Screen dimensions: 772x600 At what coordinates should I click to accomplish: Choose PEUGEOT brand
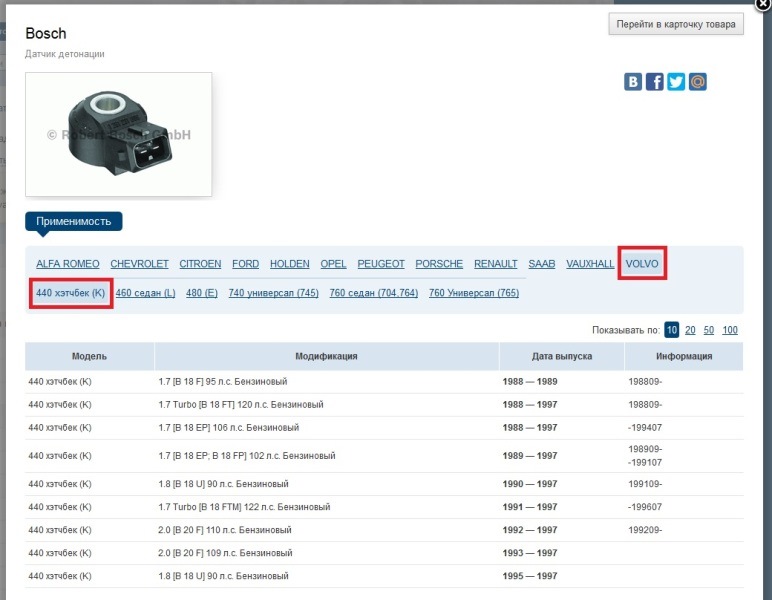(x=381, y=264)
